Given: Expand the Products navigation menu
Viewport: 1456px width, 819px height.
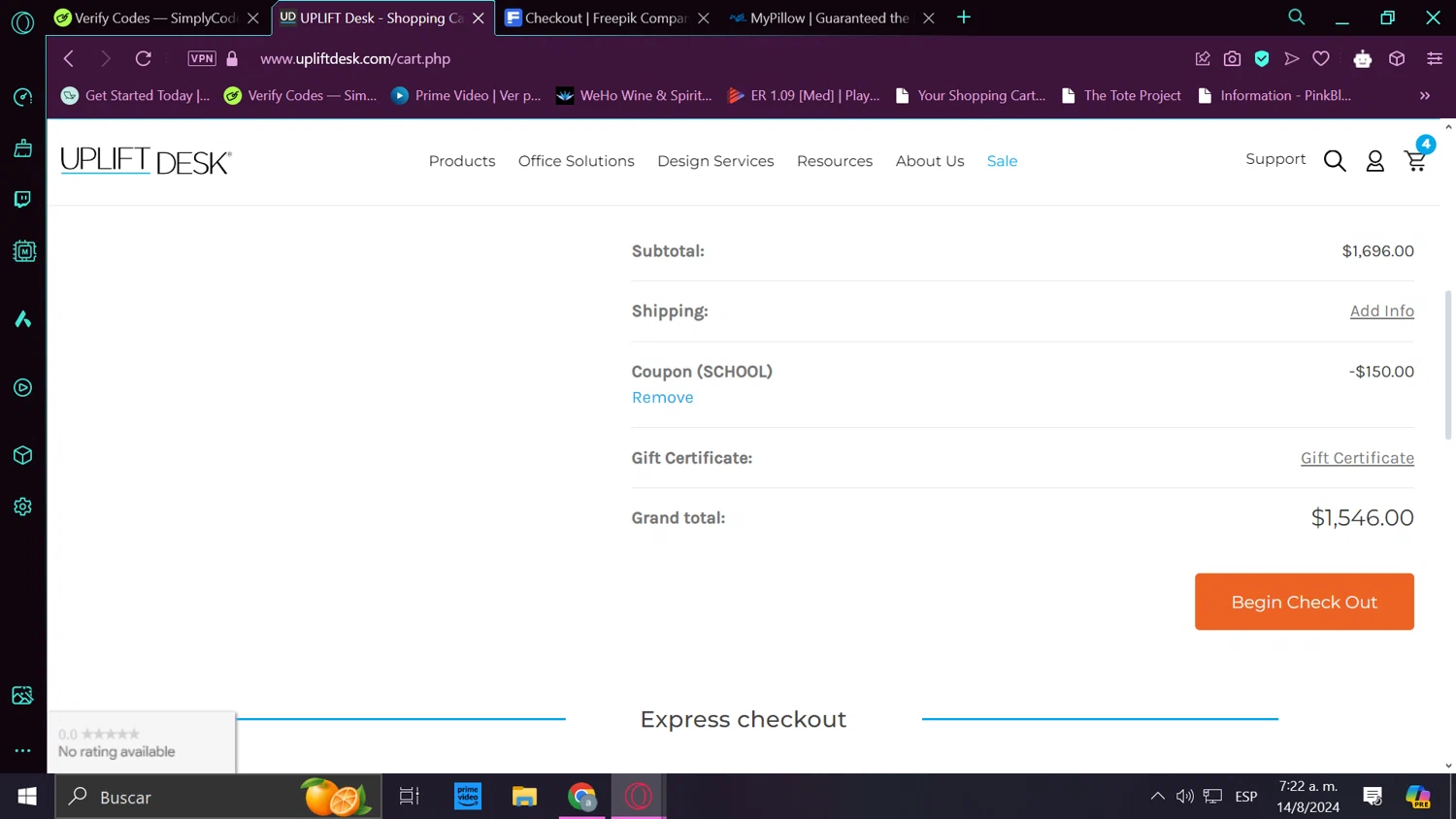Looking at the screenshot, I should coord(462,161).
